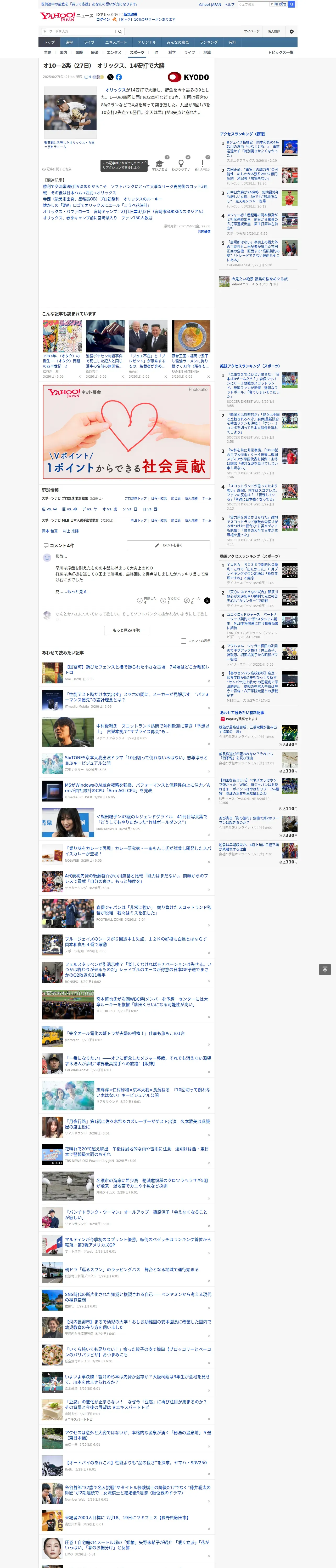The width and height of the screenshot is (336, 1568).
Task: Open 寺西 プロ初勝利 related article link
Action: click(x=102, y=199)
